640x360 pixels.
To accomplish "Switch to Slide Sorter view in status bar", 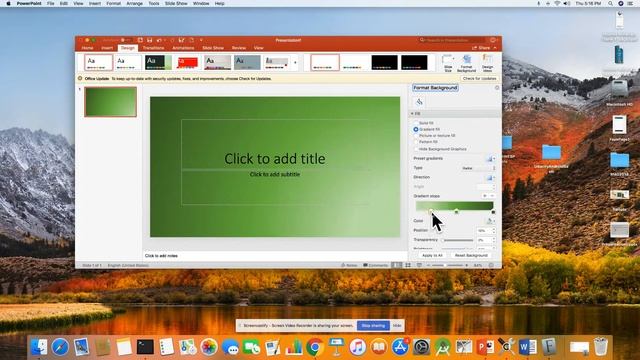I will [408, 265].
